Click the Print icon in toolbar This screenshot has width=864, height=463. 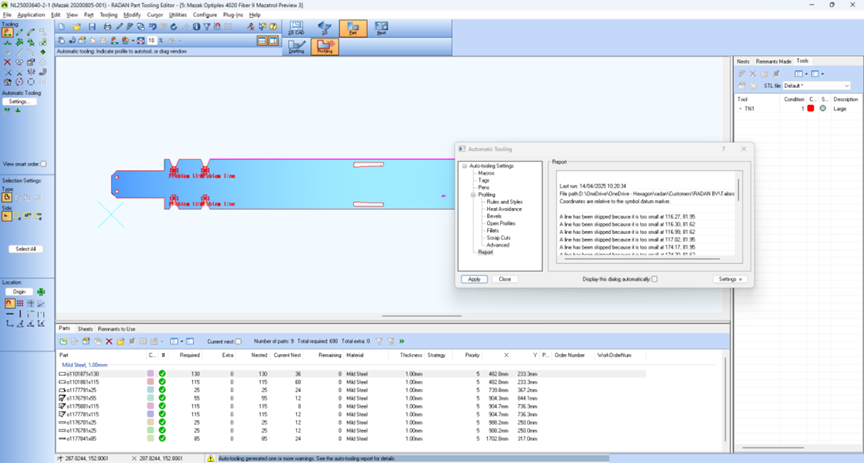(107, 26)
